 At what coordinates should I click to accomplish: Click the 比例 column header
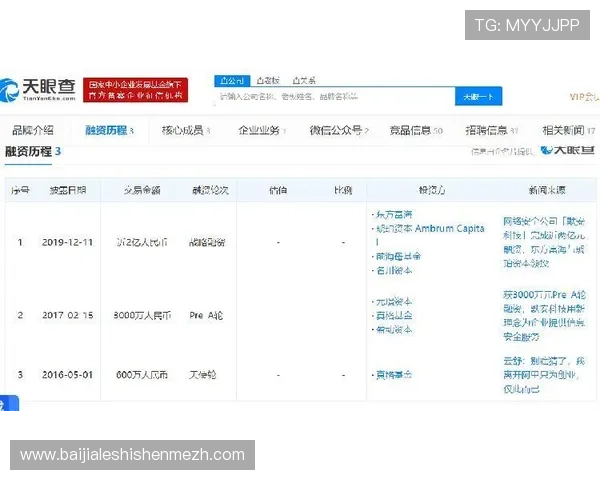(343, 190)
